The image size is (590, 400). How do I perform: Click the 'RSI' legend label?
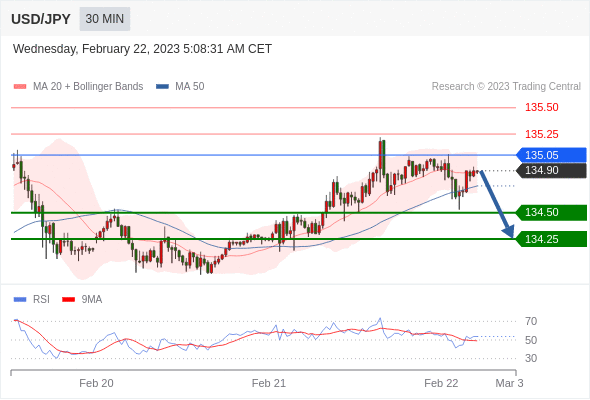coord(41,300)
